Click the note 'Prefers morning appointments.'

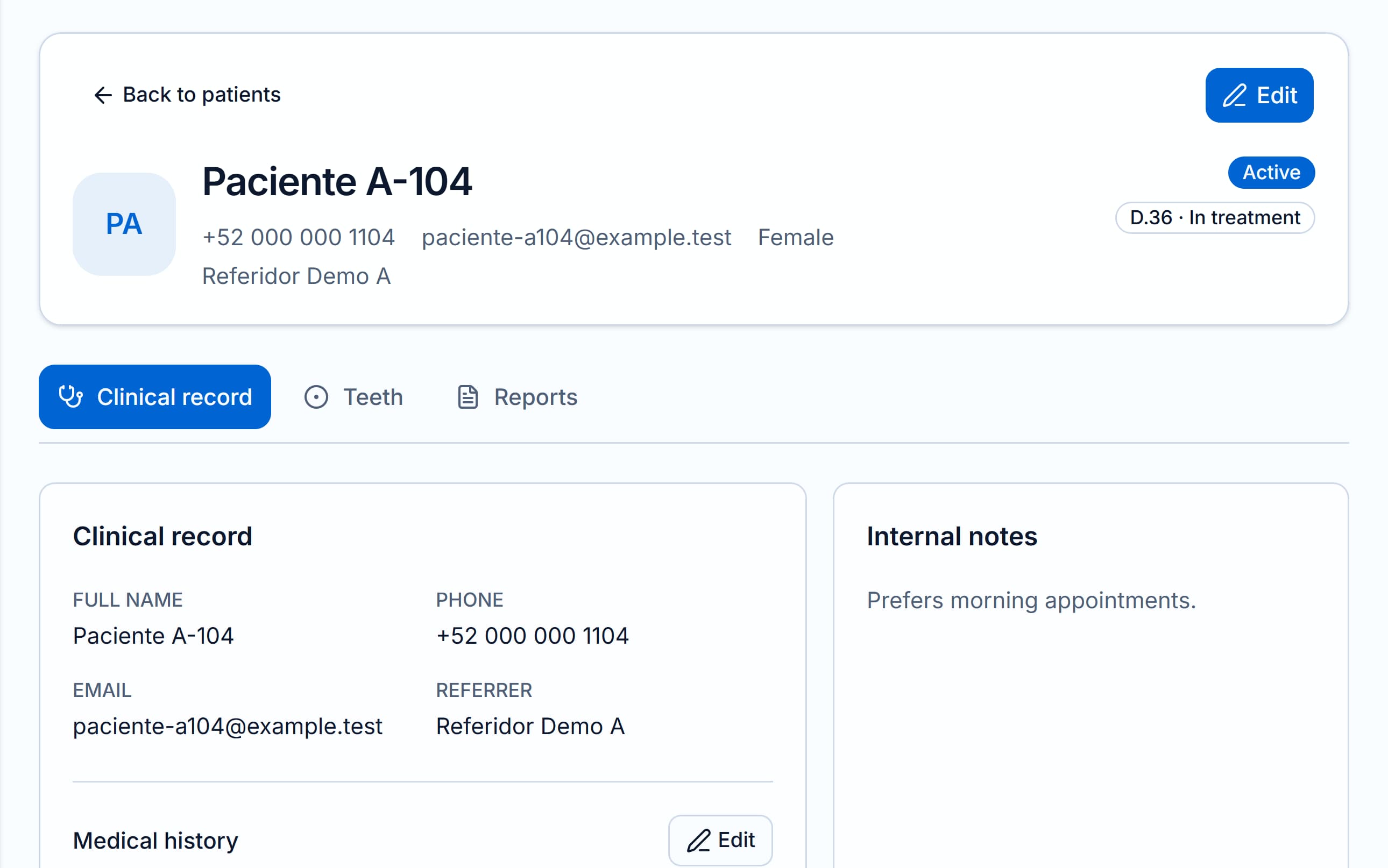tap(1031, 601)
